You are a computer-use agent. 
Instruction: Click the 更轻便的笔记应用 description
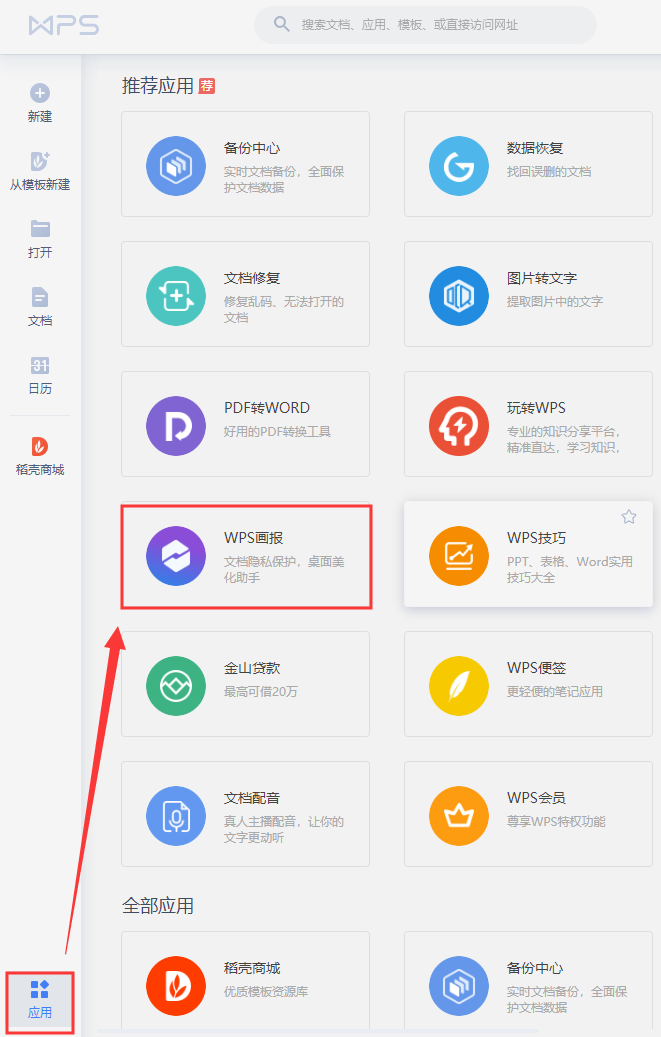pyautogui.click(x=555, y=692)
